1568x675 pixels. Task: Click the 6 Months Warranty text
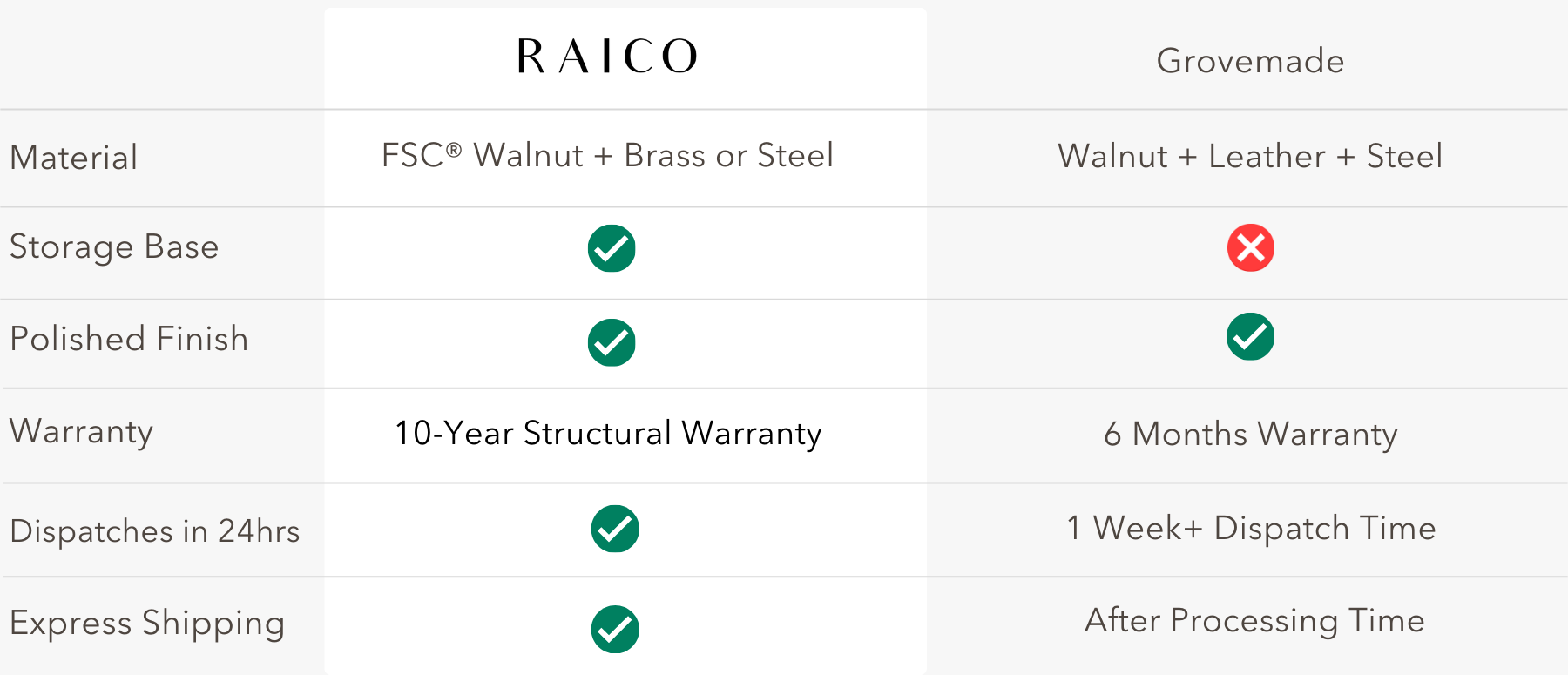(1250, 434)
